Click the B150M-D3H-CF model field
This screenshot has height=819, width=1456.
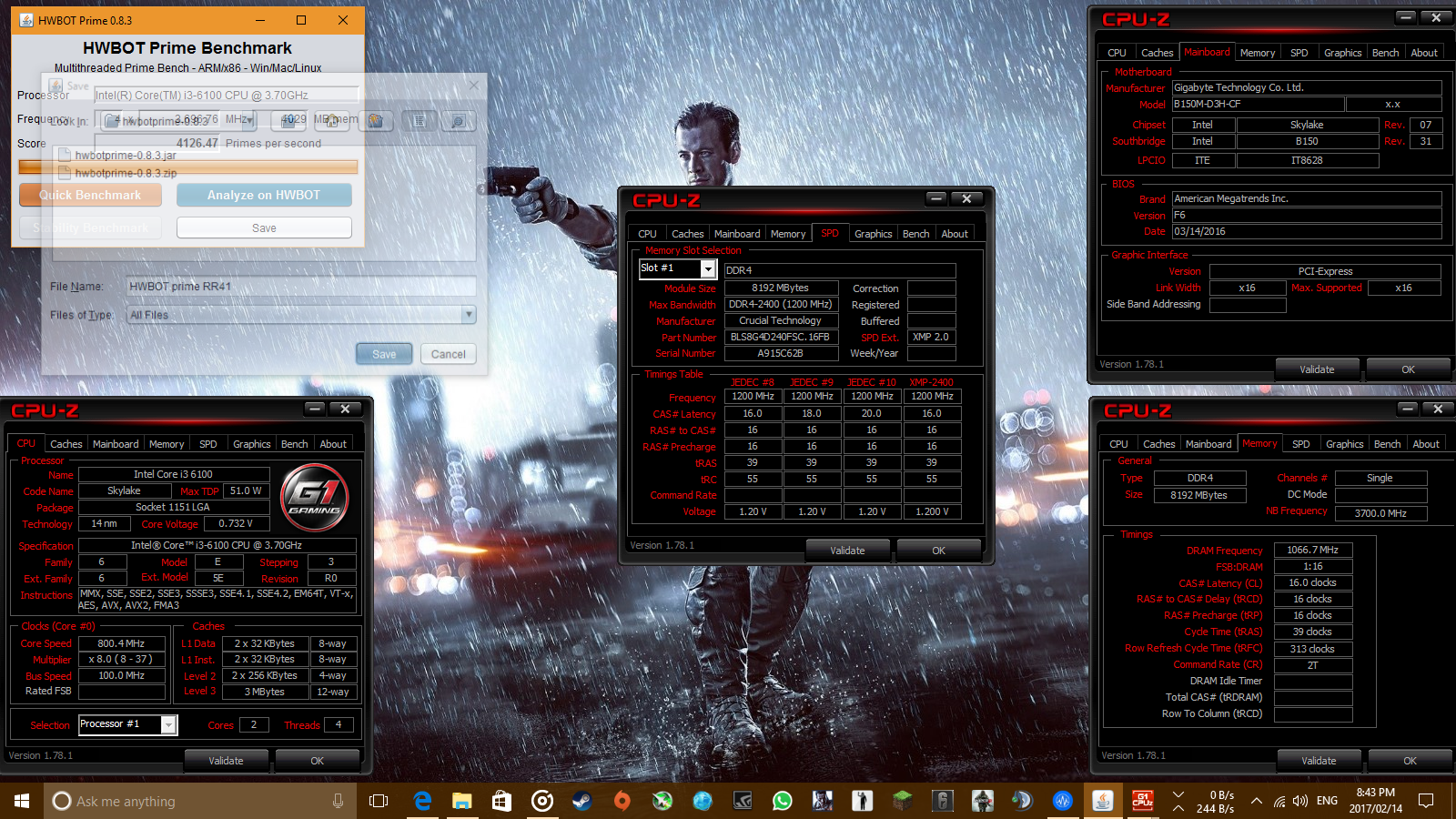(x=1257, y=105)
